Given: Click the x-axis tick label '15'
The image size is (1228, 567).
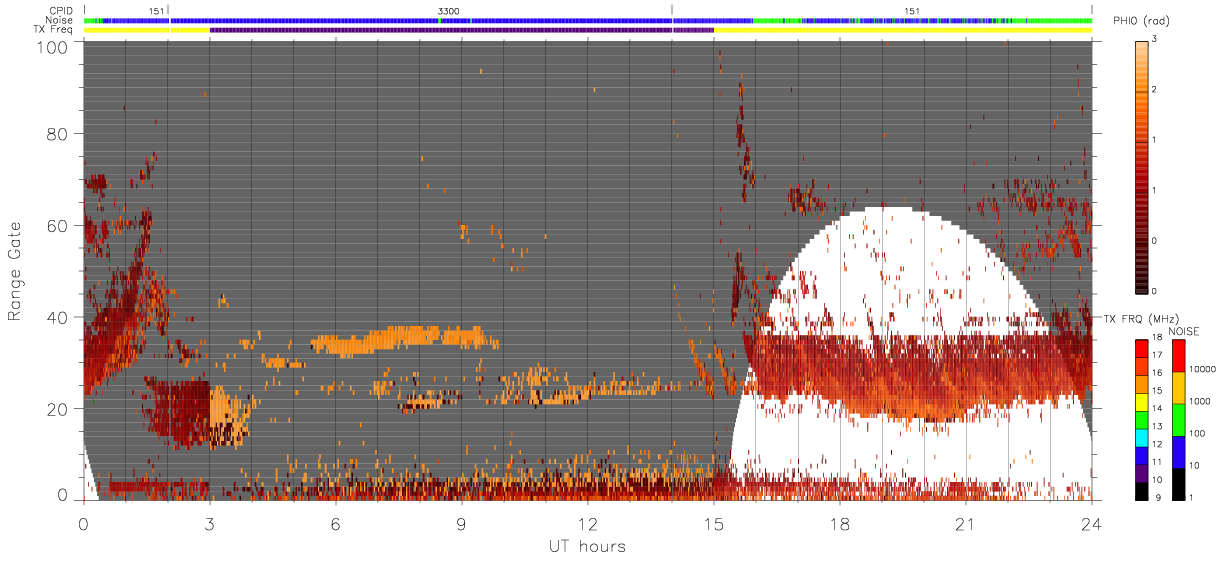Looking at the screenshot, I should tap(713, 523).
